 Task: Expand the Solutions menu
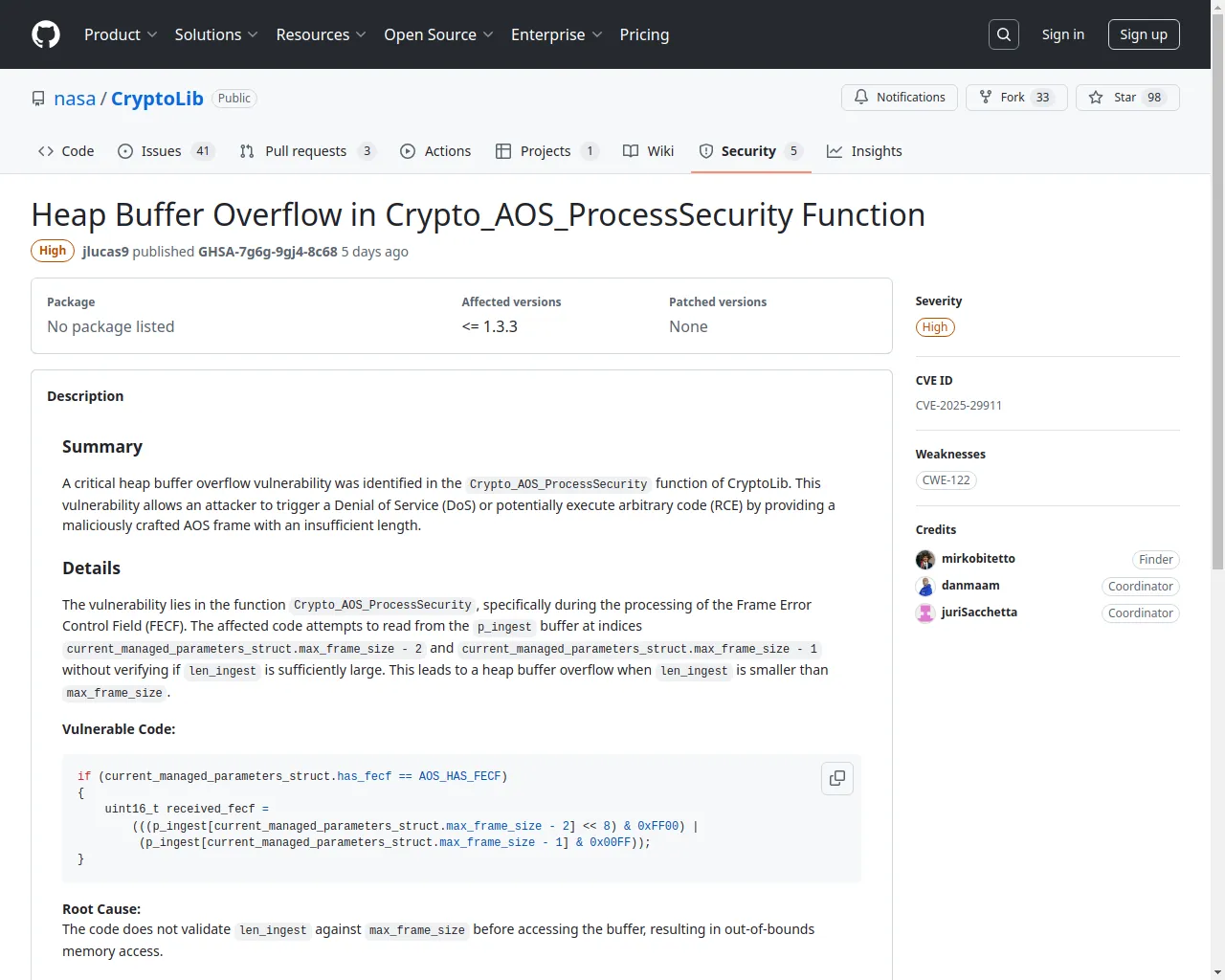point(216,34)
